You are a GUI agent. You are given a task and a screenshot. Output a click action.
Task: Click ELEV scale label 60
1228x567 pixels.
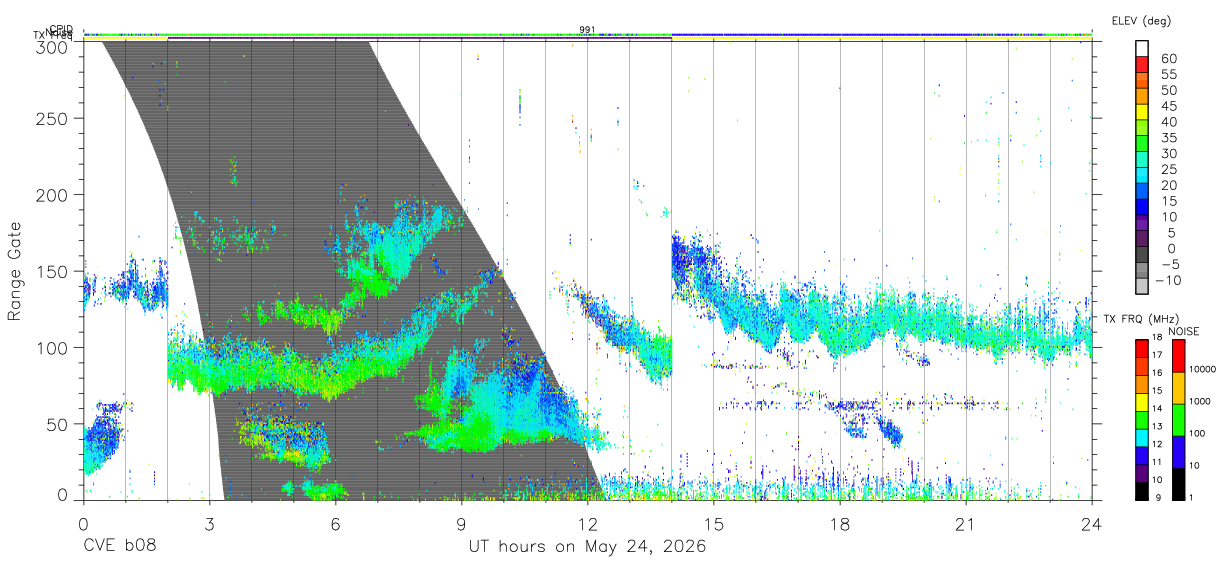[x=1169, y=58]
